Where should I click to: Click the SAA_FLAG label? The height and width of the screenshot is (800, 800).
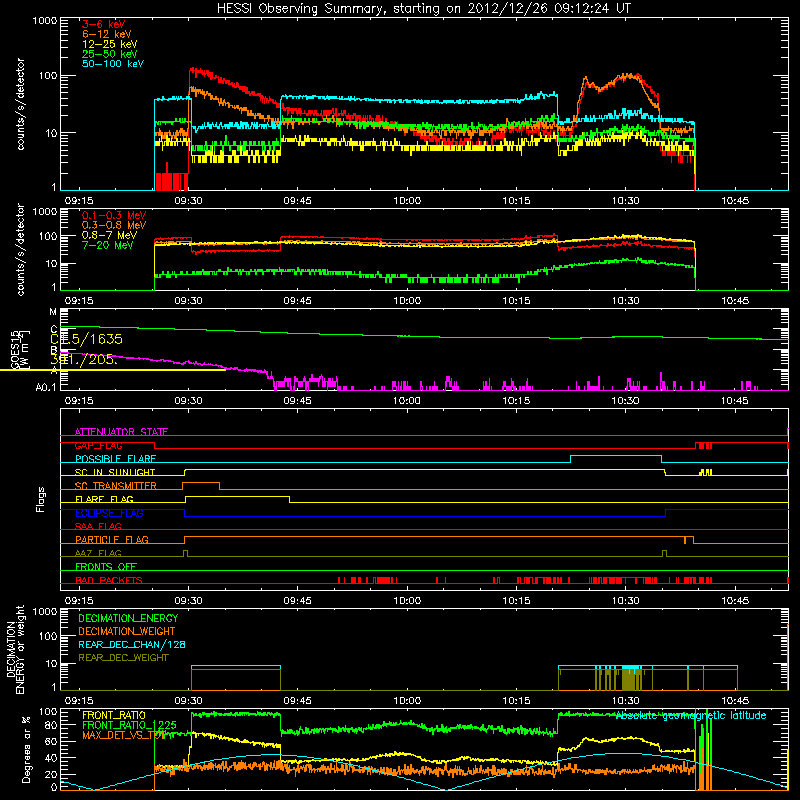[98, 526]
